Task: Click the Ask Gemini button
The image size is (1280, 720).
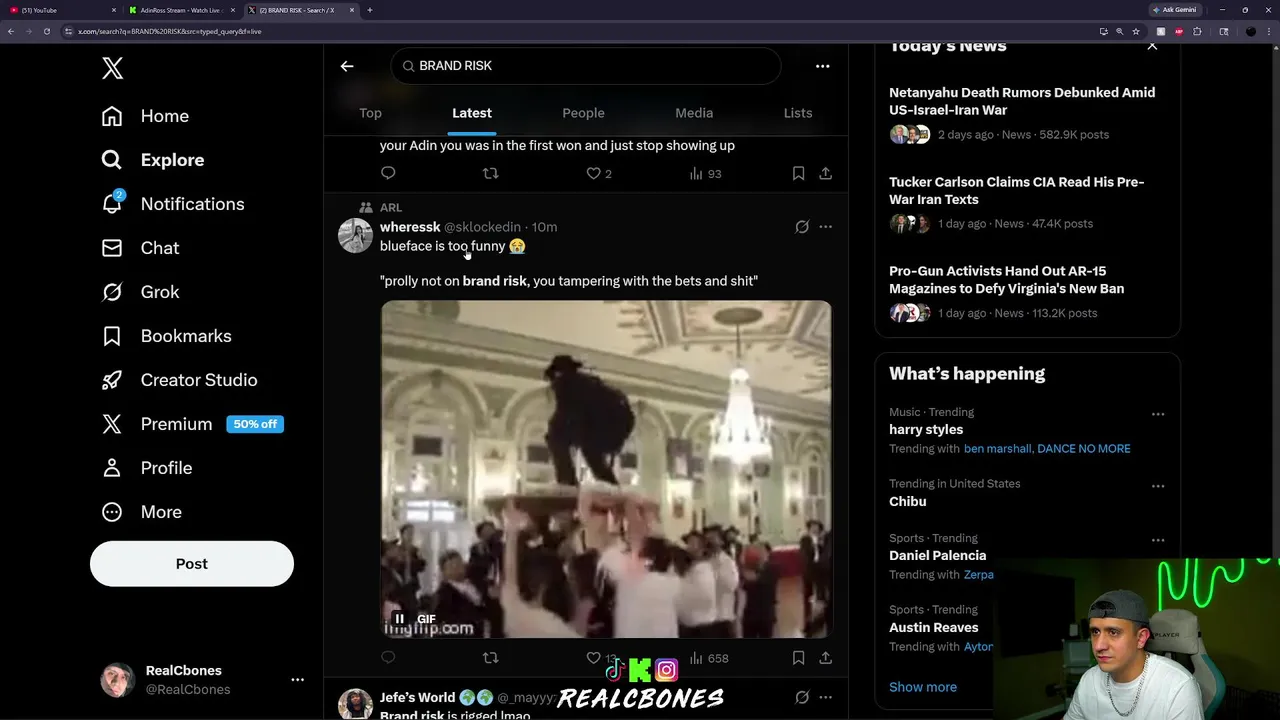Action: point(1174,10)
